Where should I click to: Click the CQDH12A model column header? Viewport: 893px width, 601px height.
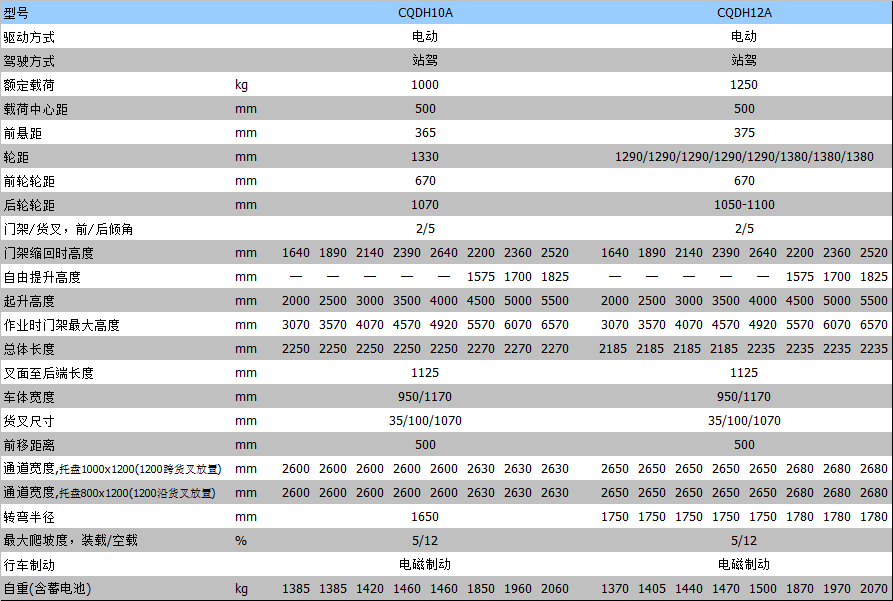tap(744, 12)
